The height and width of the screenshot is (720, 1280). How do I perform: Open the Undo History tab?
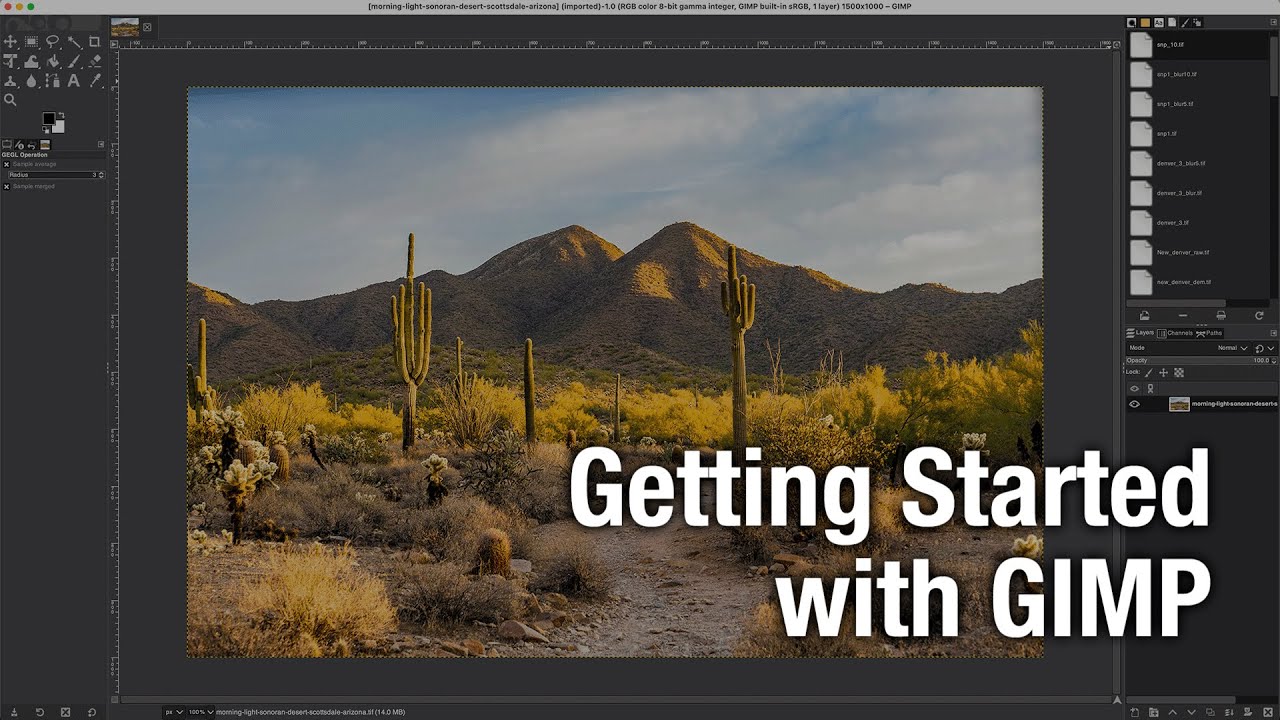[x=32, y=145]
